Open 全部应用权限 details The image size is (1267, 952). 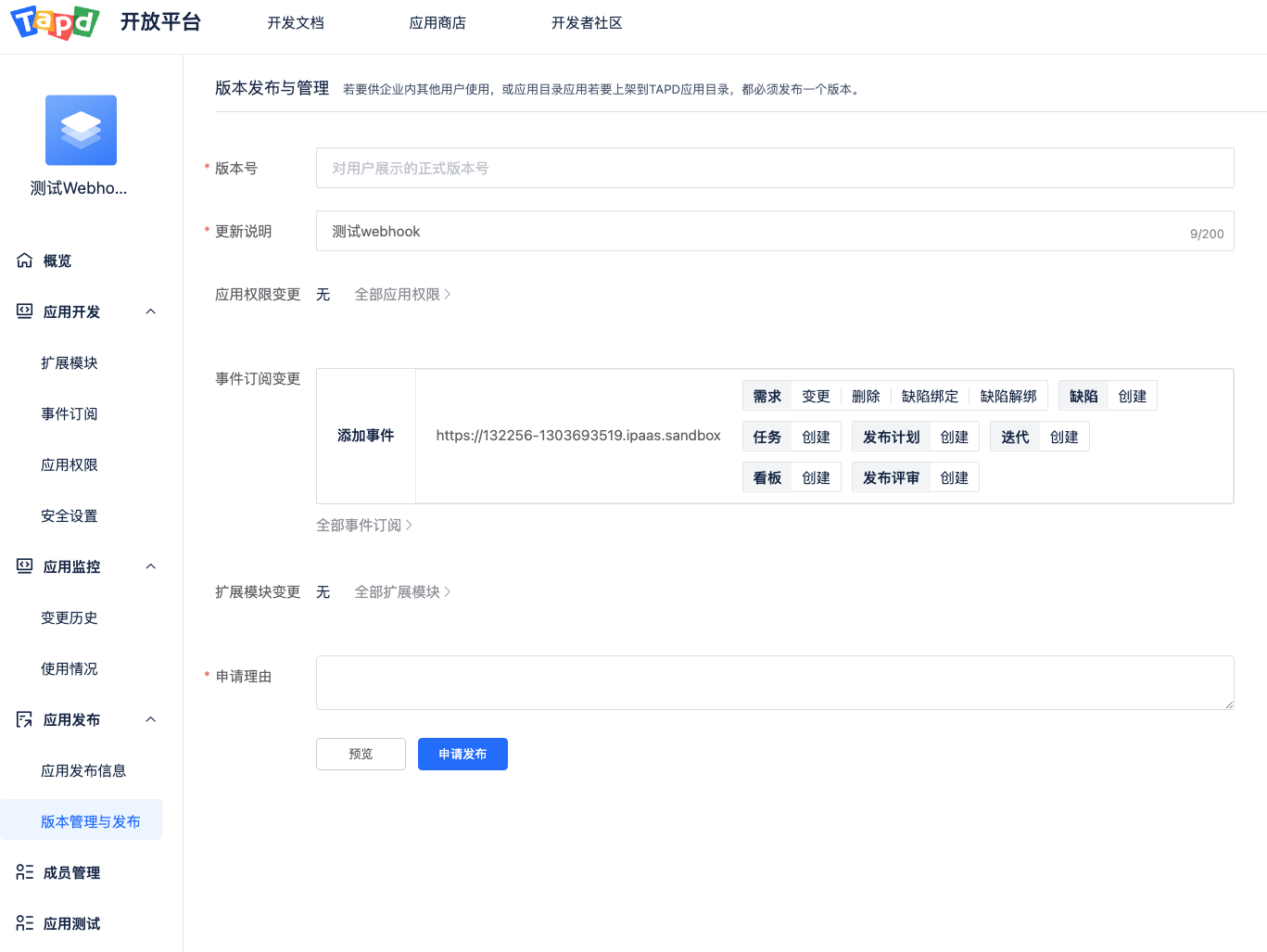402,294
